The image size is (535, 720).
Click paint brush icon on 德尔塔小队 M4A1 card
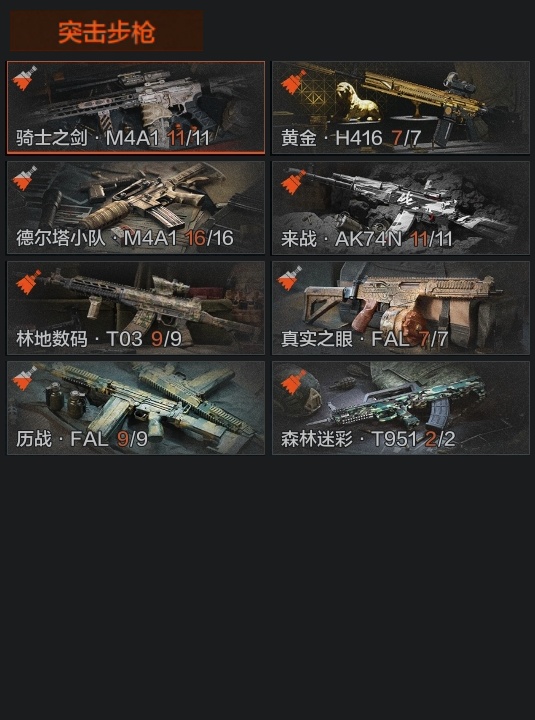(24, 178)
